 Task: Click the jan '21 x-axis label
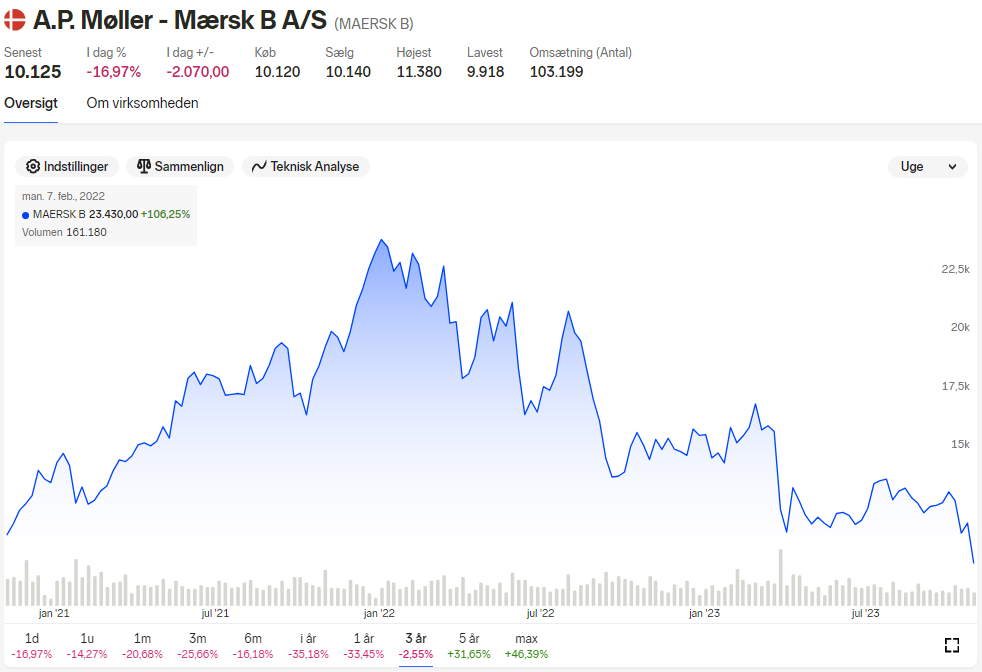54,613
